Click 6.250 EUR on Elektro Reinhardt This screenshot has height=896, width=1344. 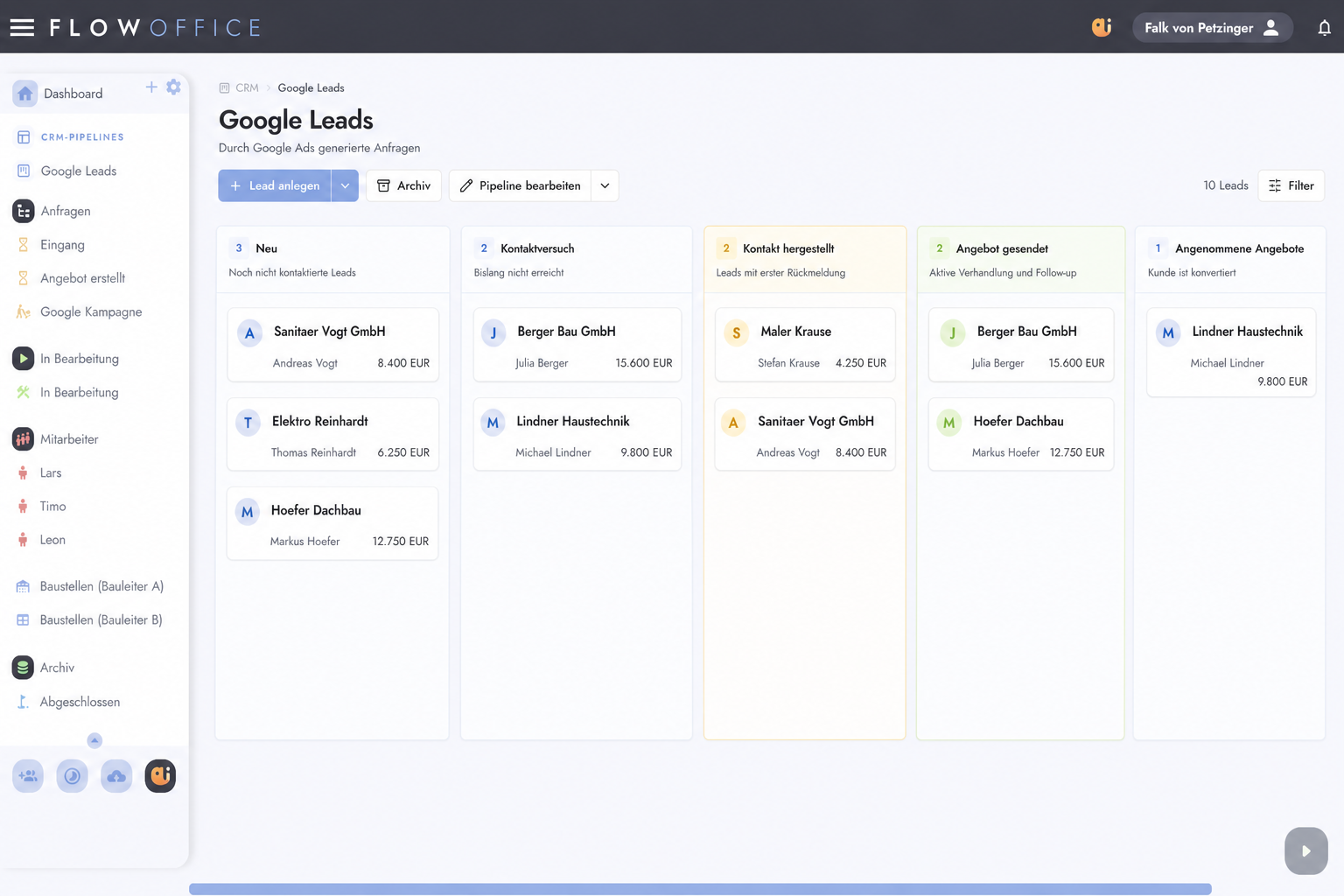(x=403, y=452)
